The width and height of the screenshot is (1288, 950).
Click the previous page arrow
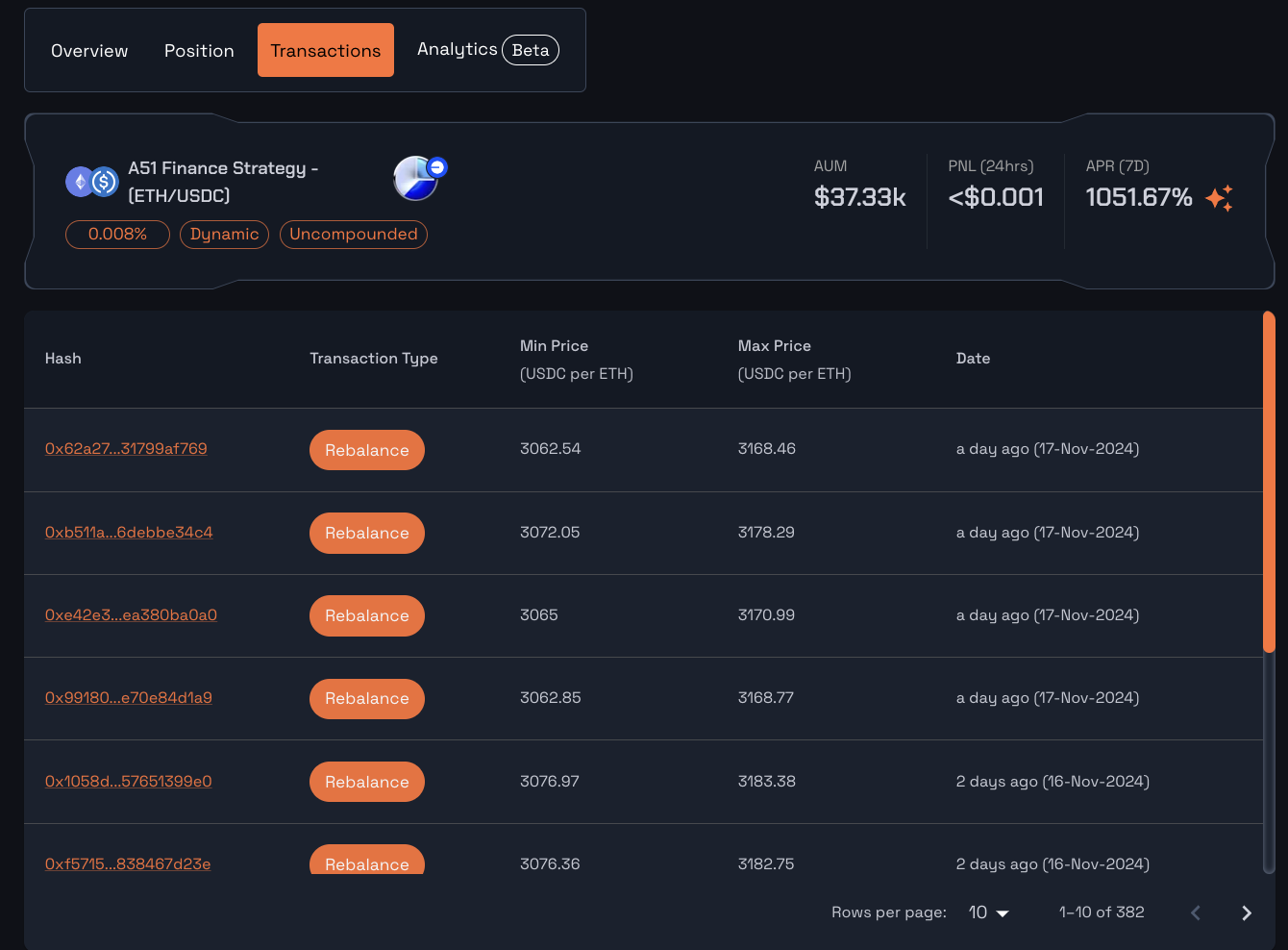tap(1195, 912)
